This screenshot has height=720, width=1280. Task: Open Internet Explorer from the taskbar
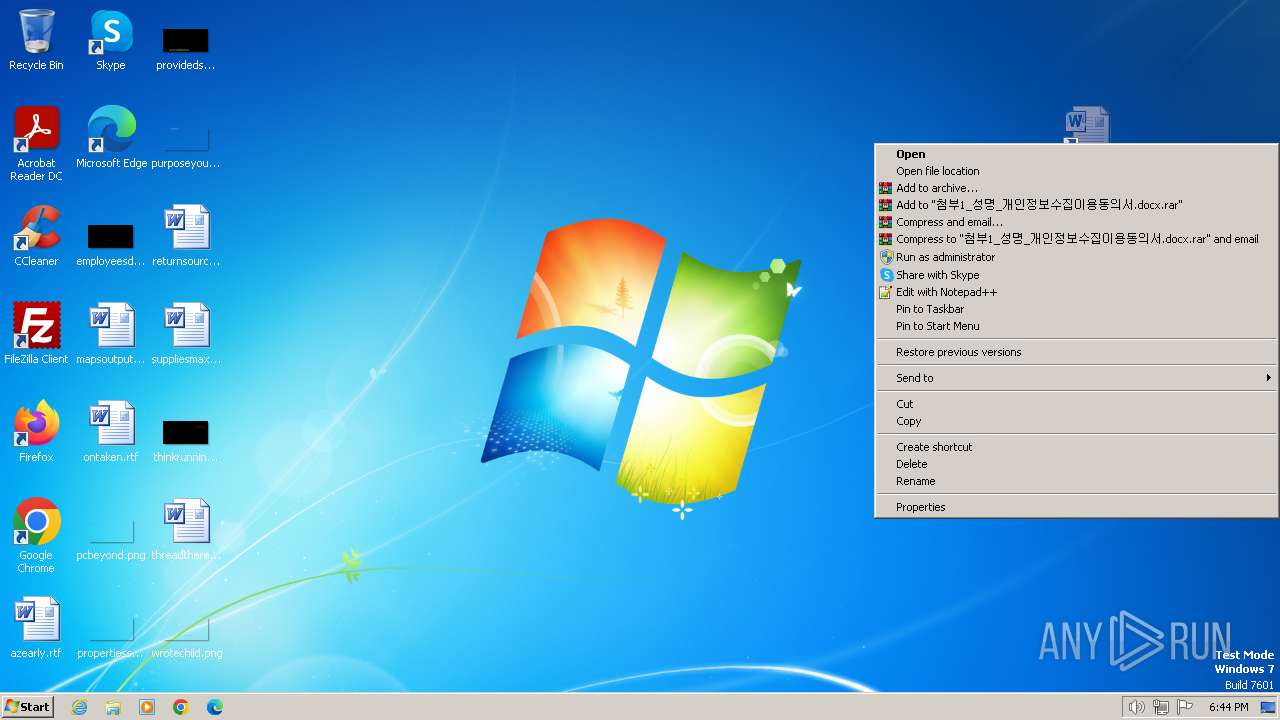[x=79, y=707]
